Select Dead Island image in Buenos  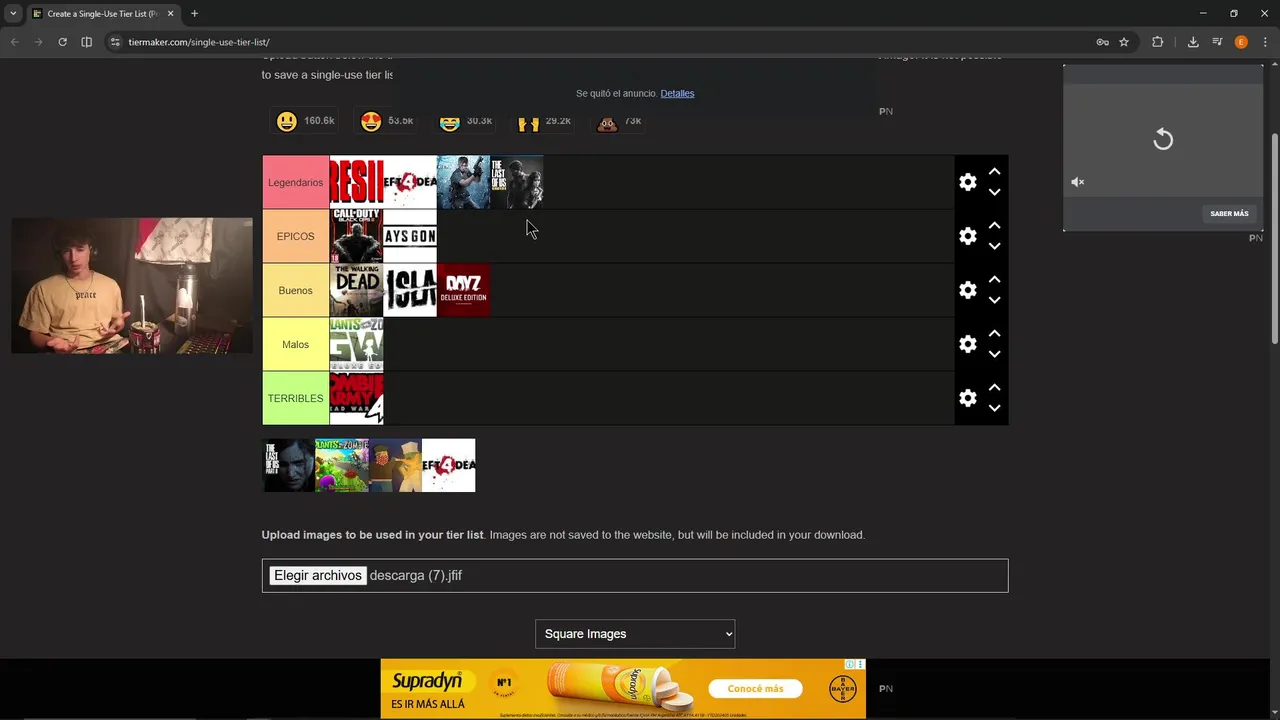point(410,290)
